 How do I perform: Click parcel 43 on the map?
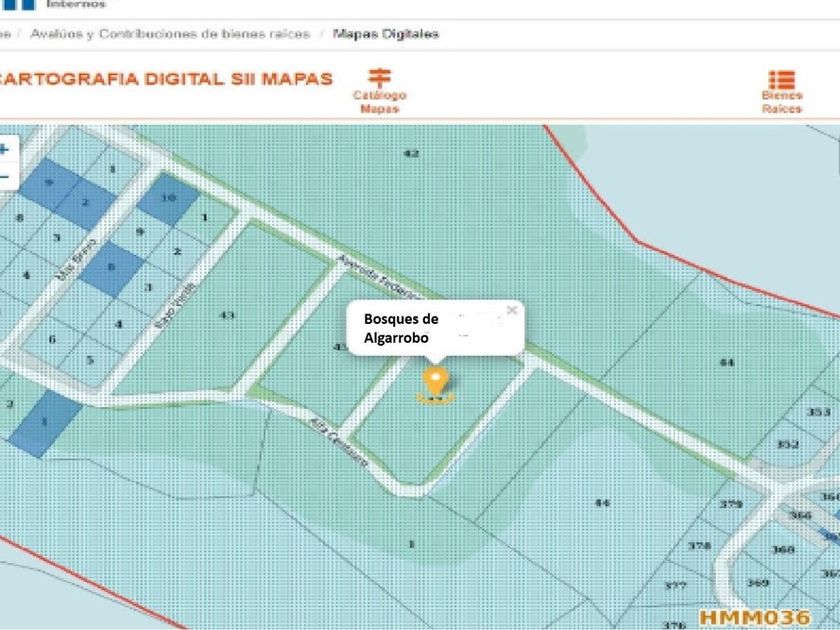coord(227,315)
